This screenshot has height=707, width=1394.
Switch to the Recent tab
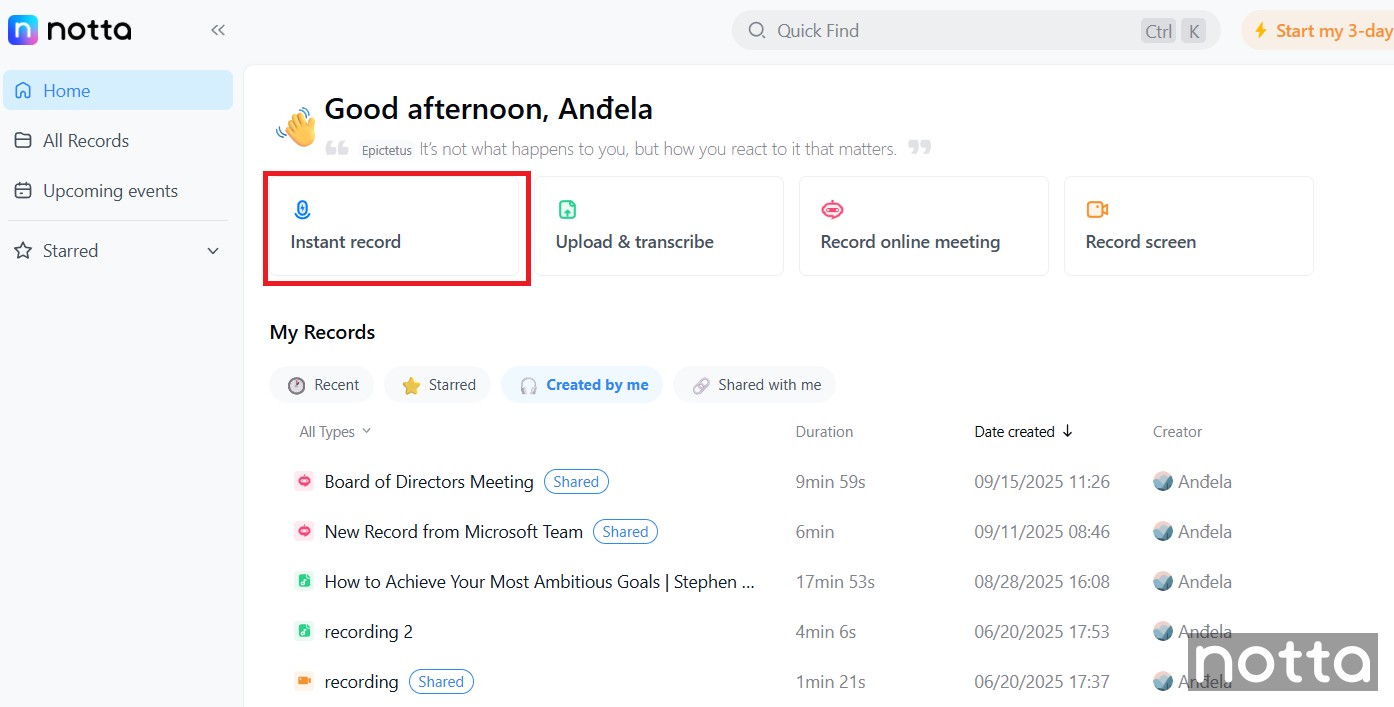pos(322,385)
